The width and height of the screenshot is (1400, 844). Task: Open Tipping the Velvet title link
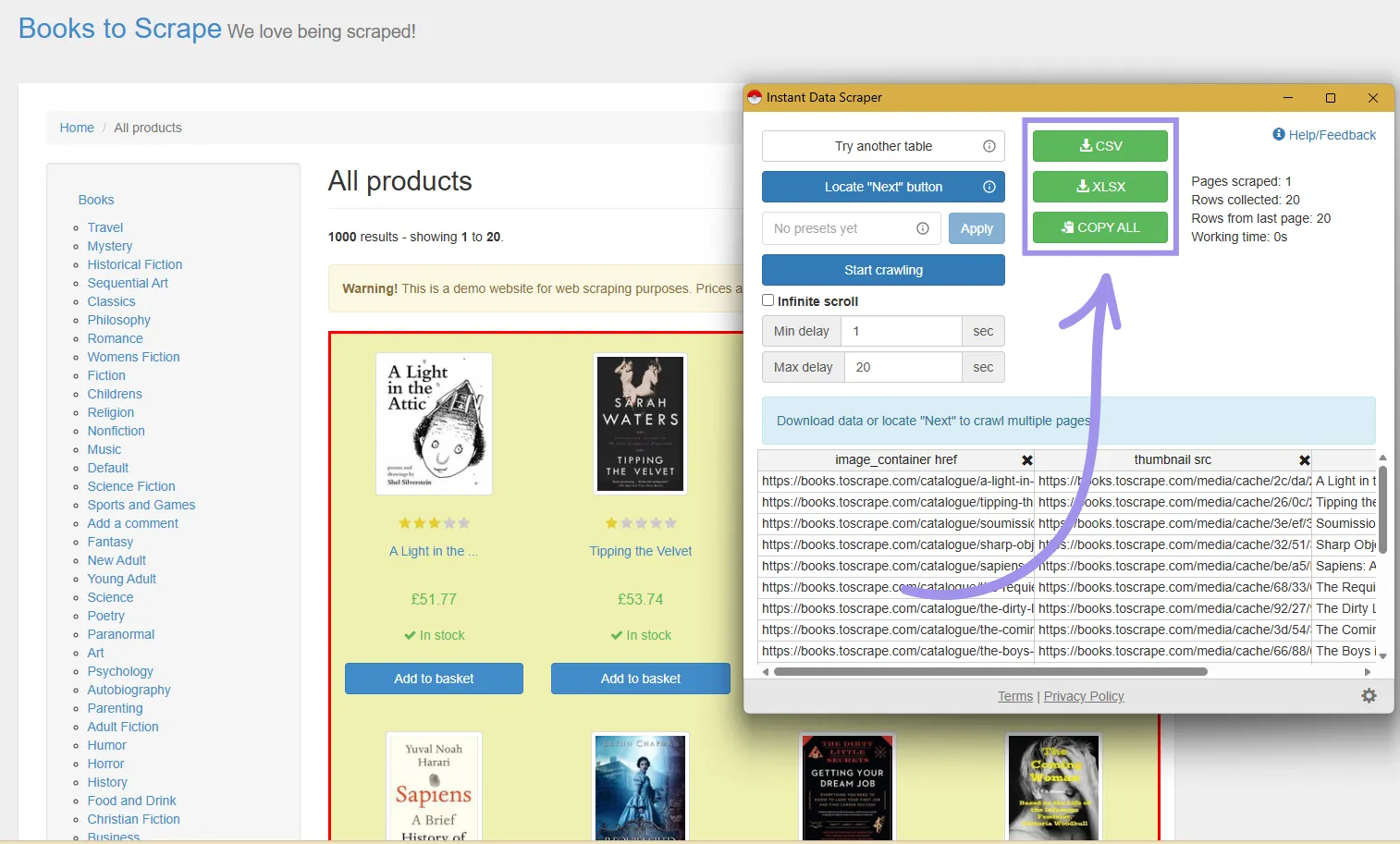click(x=641, y=551)
